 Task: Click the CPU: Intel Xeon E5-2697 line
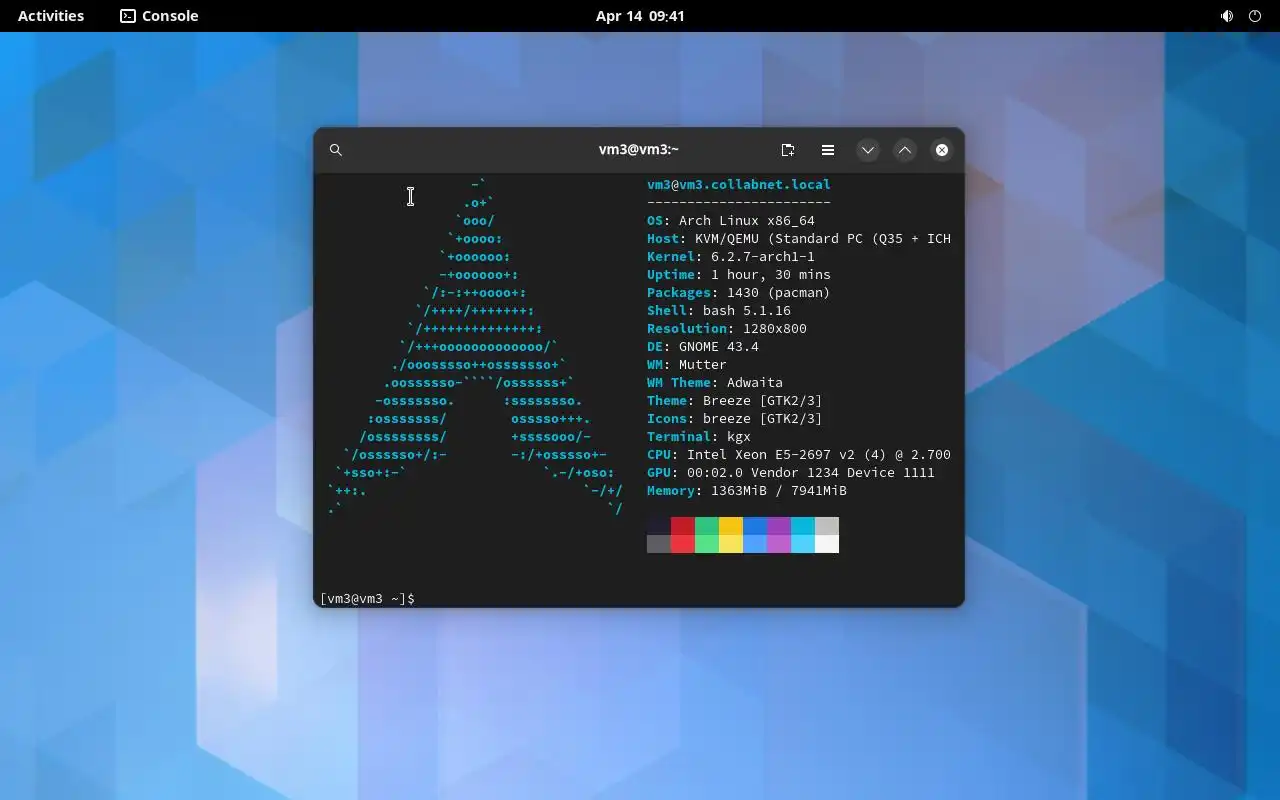[799, 455]
